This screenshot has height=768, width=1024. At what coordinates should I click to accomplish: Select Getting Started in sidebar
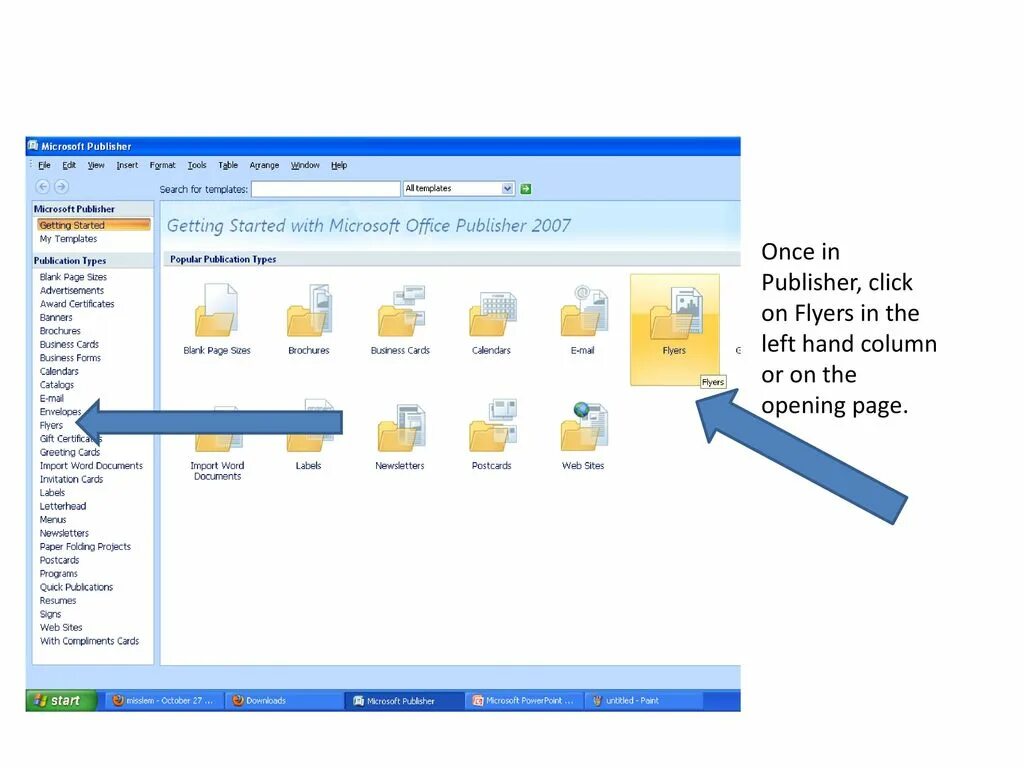(93, 225)
